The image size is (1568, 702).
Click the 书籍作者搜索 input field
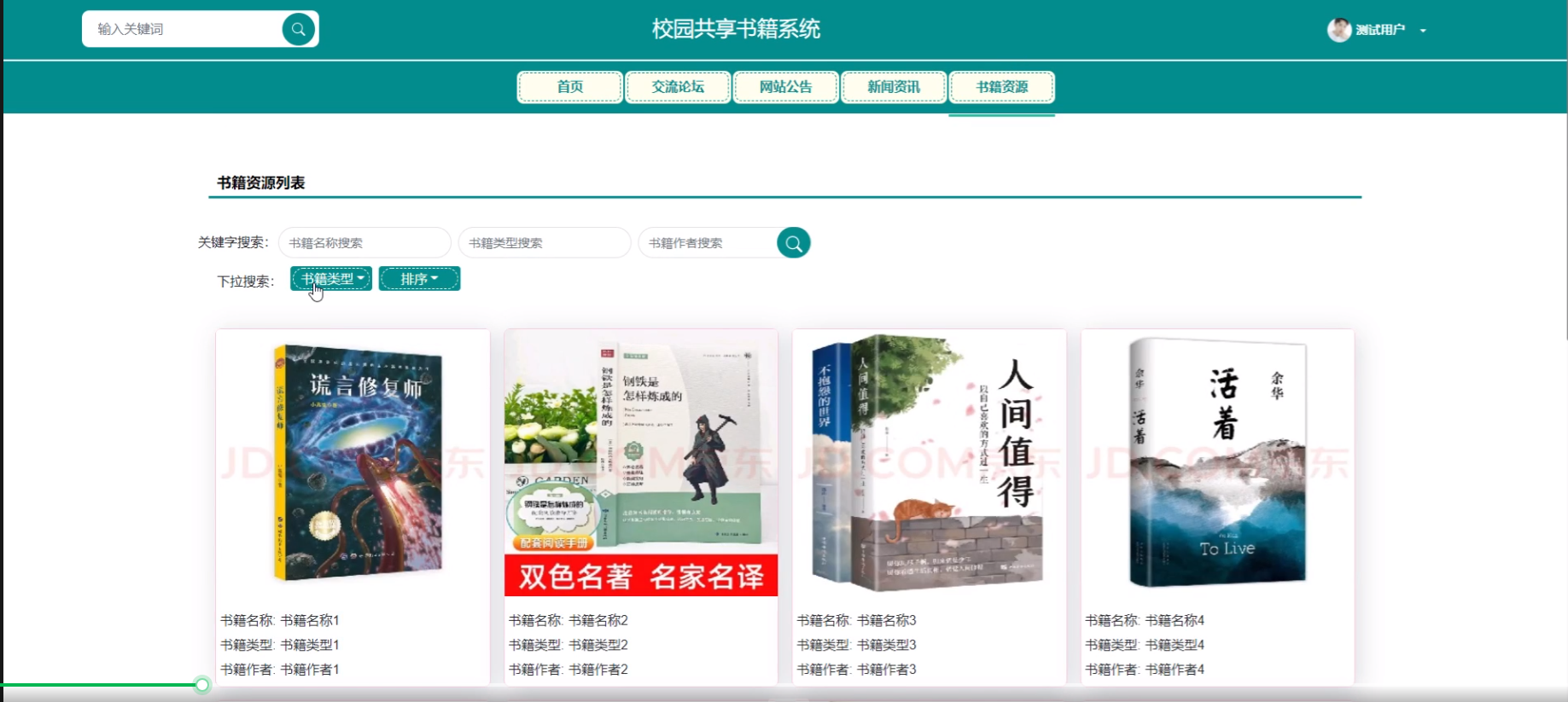pos(708,243)
